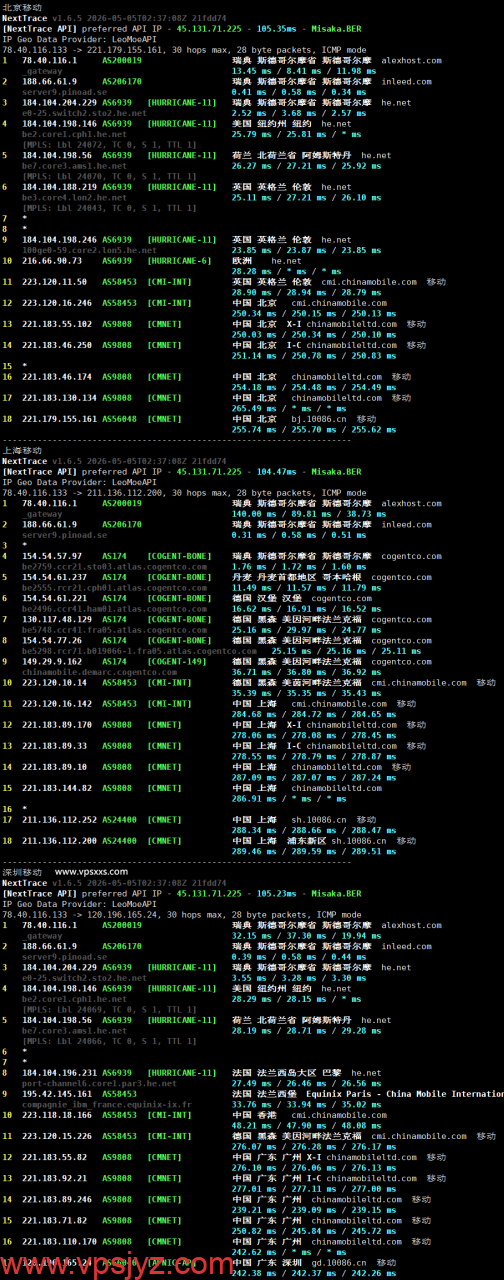Select hop IP '221.183.89.246'
504x1280 pixels.
click(x=57, y=1198)
